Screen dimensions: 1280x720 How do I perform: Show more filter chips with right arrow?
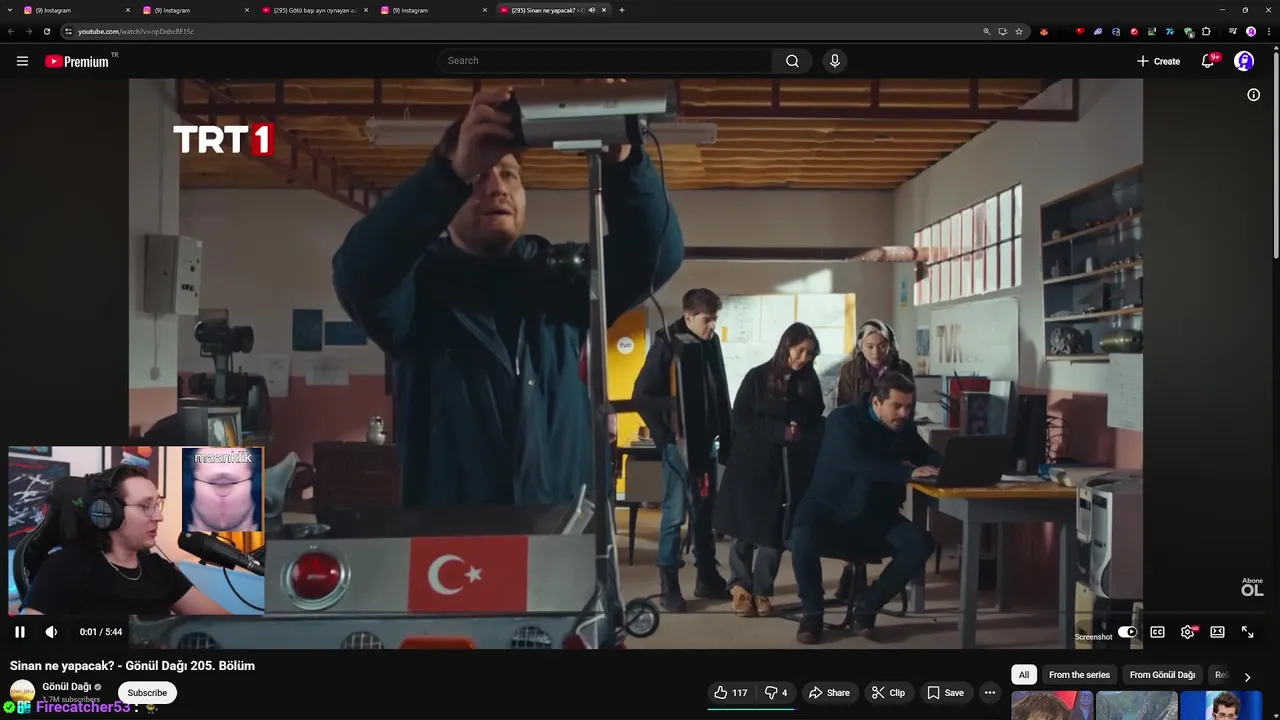coord(1247,676)
